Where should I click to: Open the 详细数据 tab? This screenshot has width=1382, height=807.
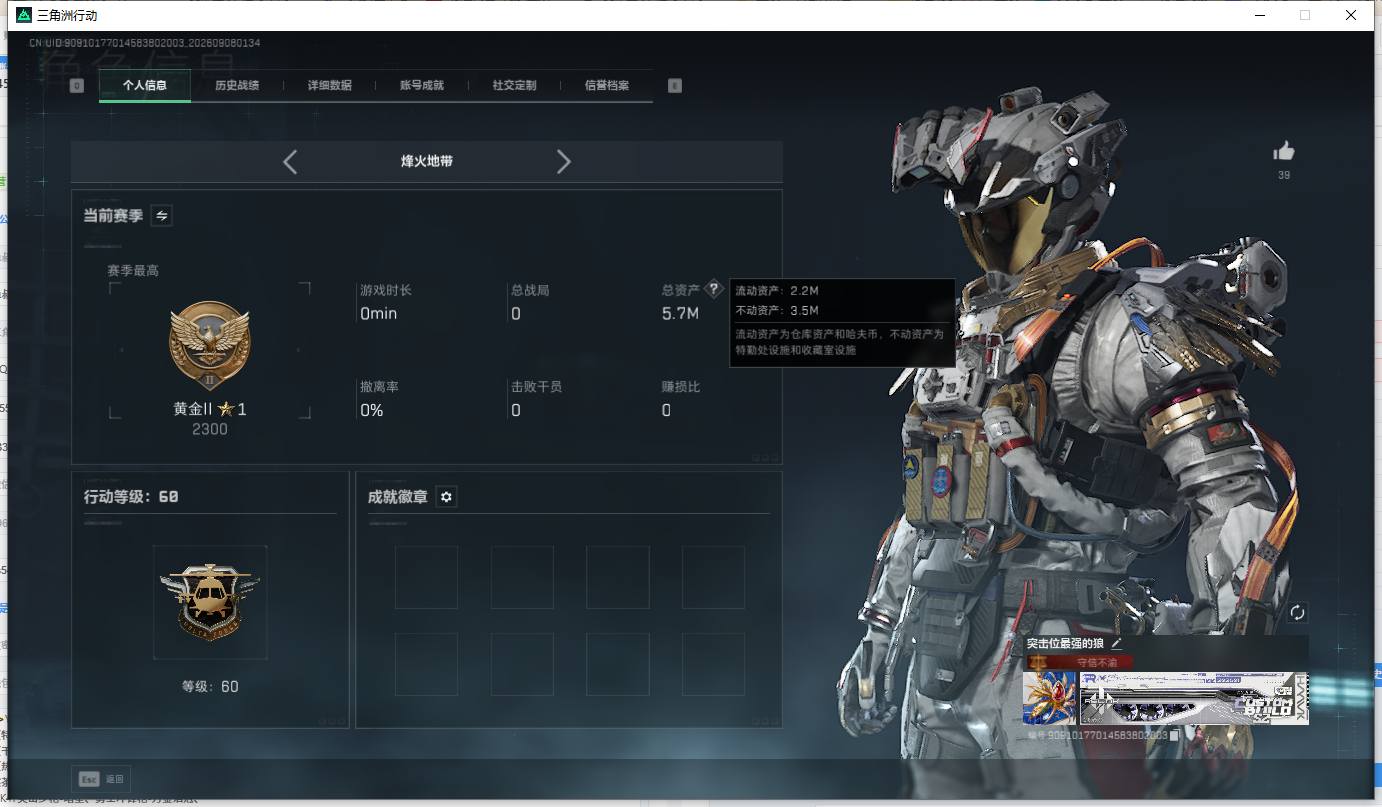coord(329,86)
